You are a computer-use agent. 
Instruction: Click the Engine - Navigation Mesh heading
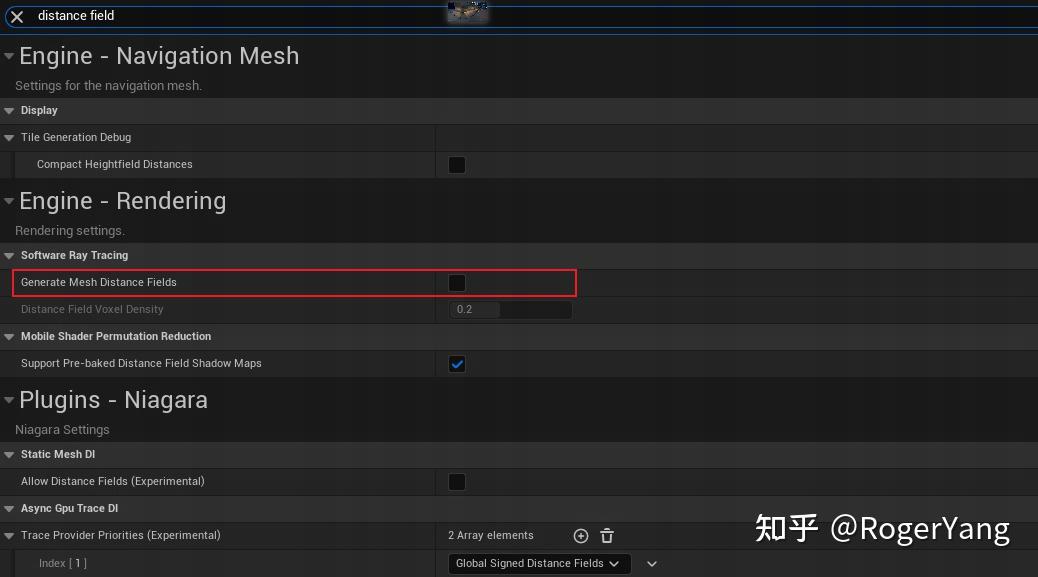[x=160, y=56]
